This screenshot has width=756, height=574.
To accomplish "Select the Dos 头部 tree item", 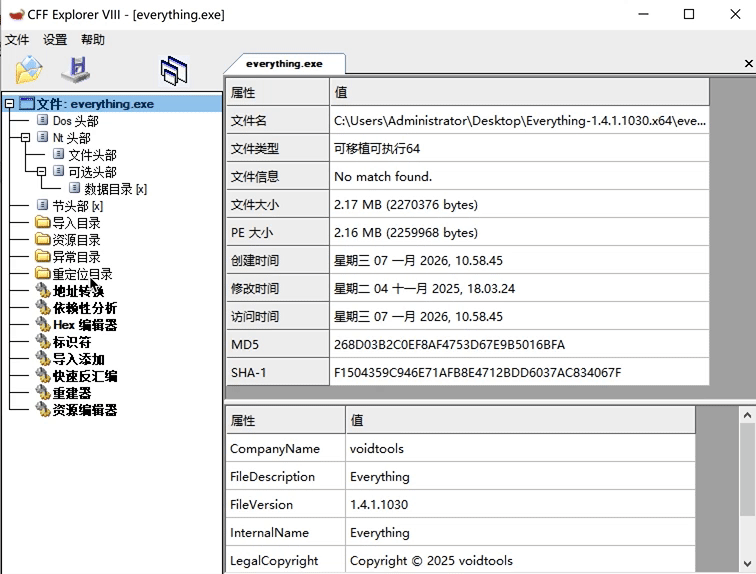I will click(x=75, y=121).
